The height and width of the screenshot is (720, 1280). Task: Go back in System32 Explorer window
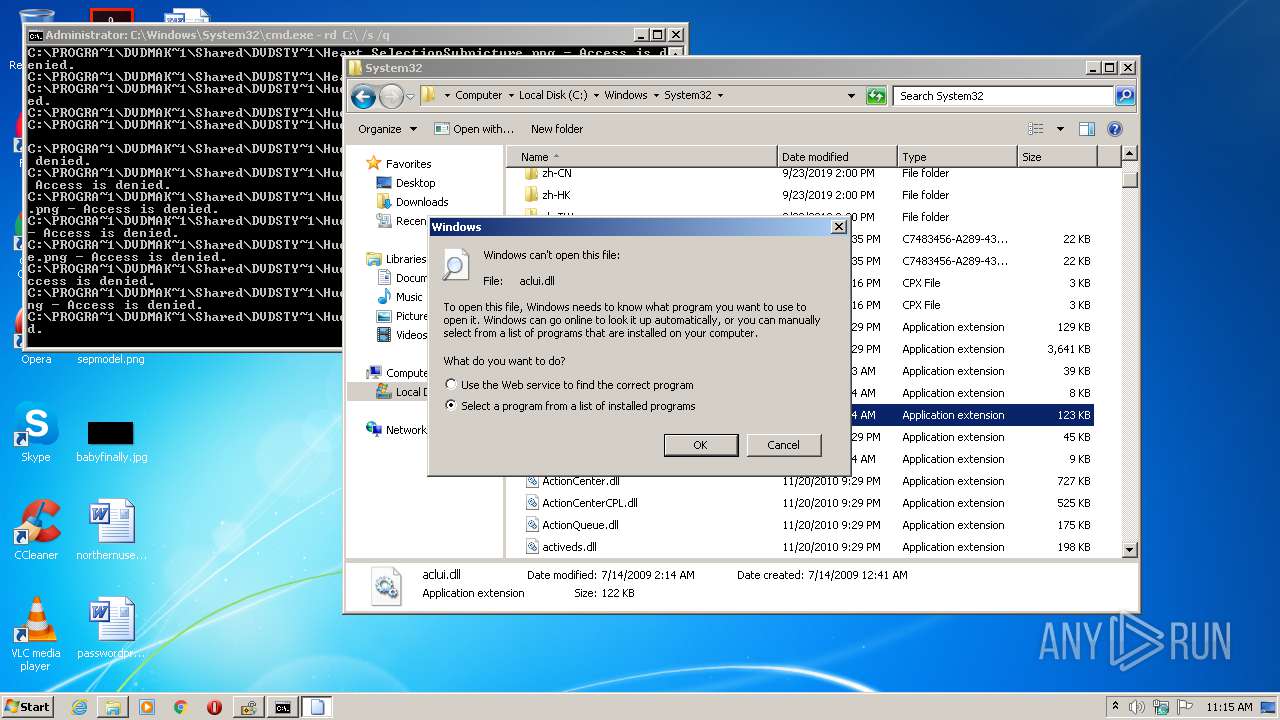coord(363,96)
